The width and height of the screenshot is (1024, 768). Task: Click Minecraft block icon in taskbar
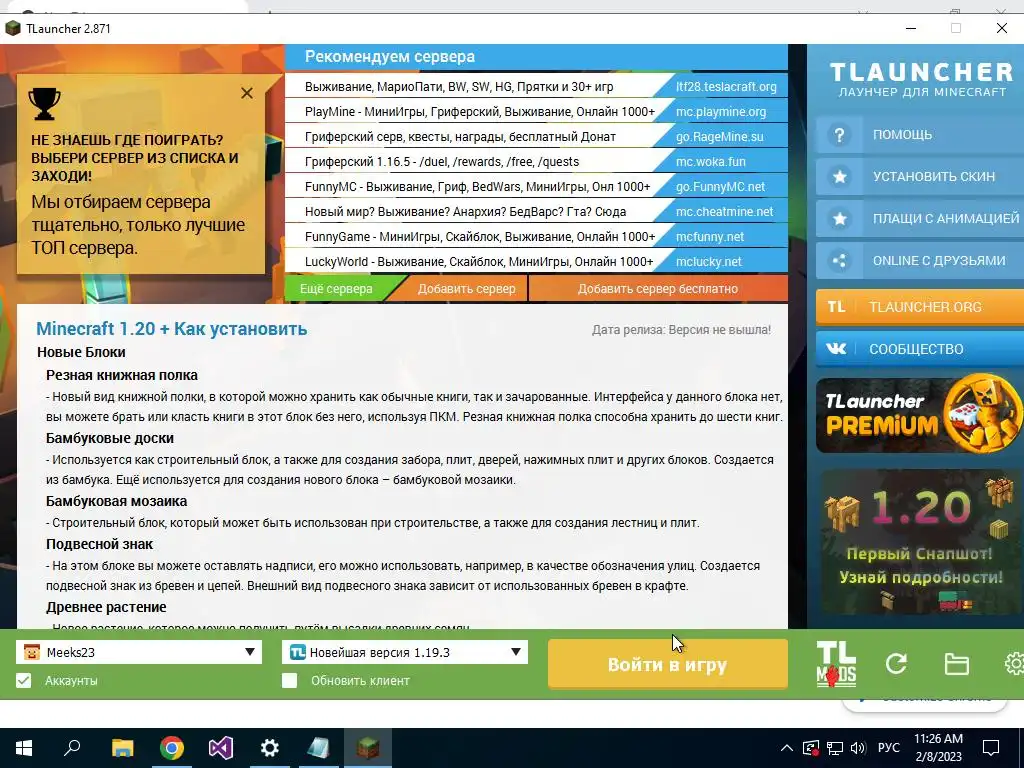click(368, 747)
